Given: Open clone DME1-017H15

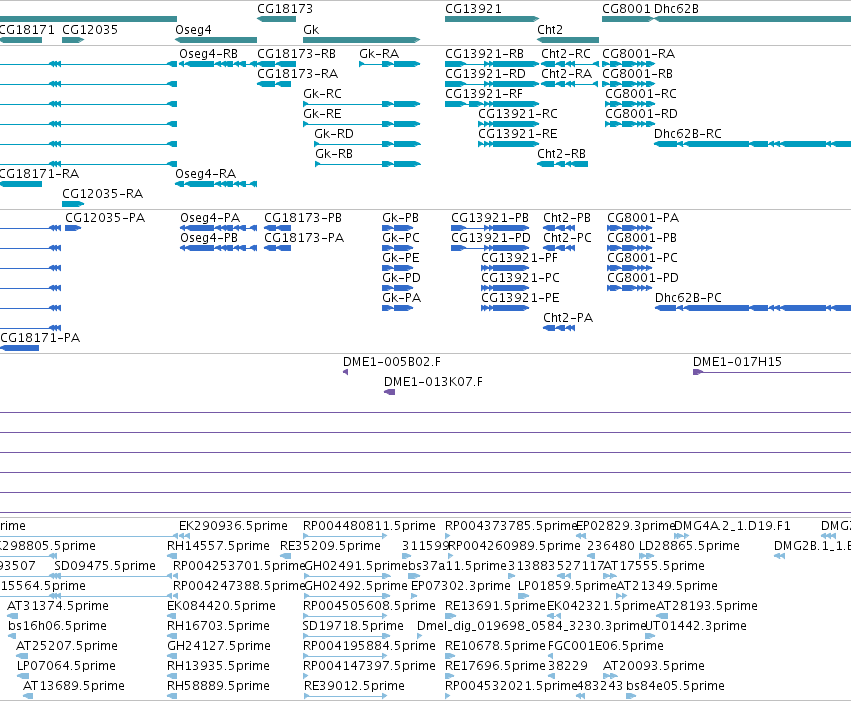Looking at the screenshot, I should [737, 362].
